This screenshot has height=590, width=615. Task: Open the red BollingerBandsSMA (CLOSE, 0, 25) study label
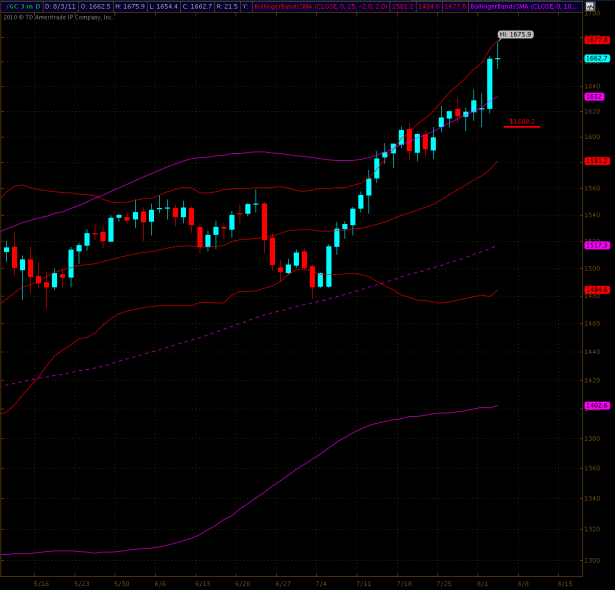point(321,7)
